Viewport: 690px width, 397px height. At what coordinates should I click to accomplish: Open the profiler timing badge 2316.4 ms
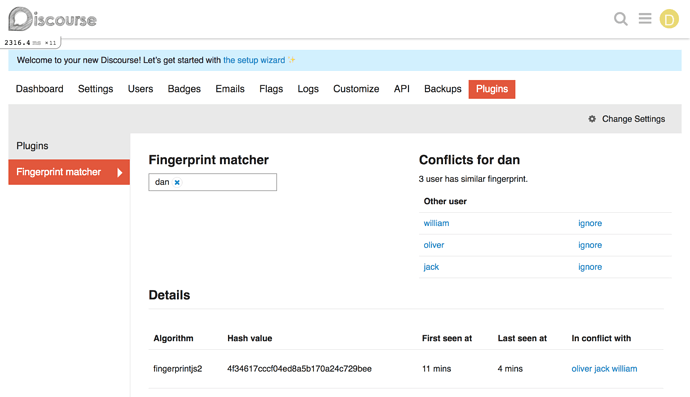point(30,43)
